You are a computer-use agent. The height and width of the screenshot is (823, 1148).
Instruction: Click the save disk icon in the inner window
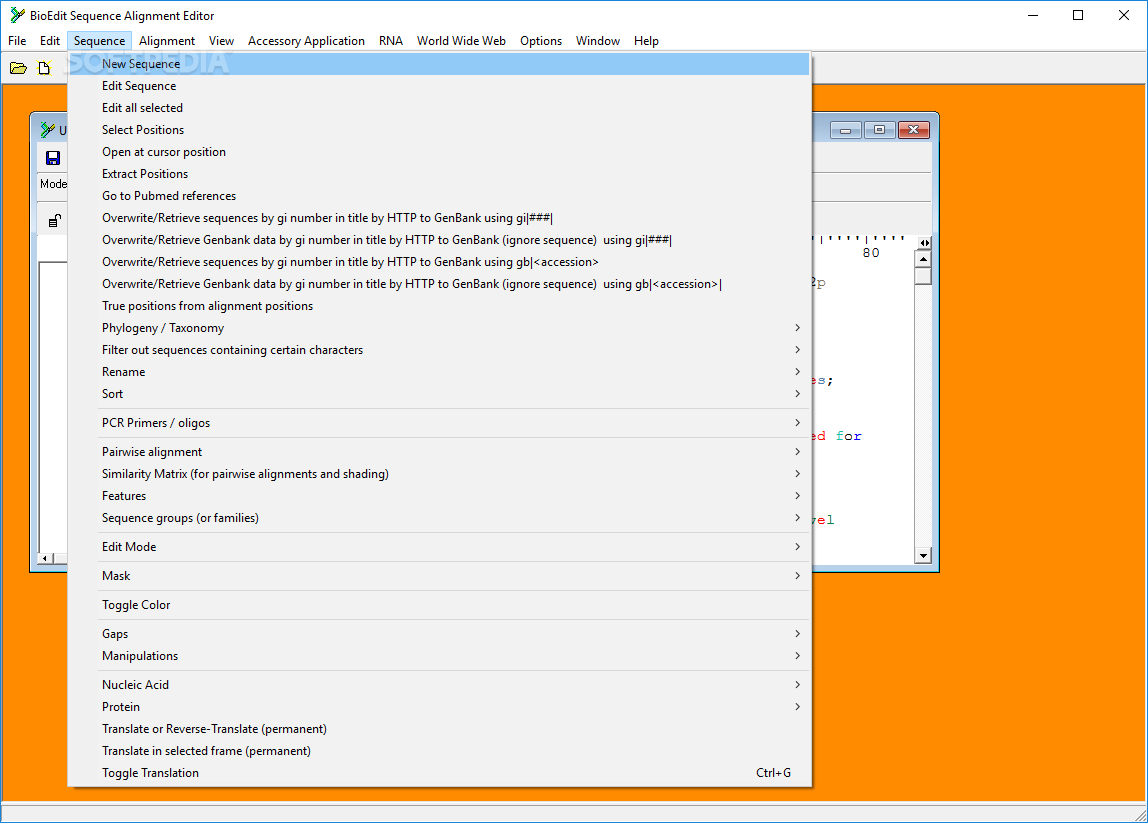click(53, 158)
